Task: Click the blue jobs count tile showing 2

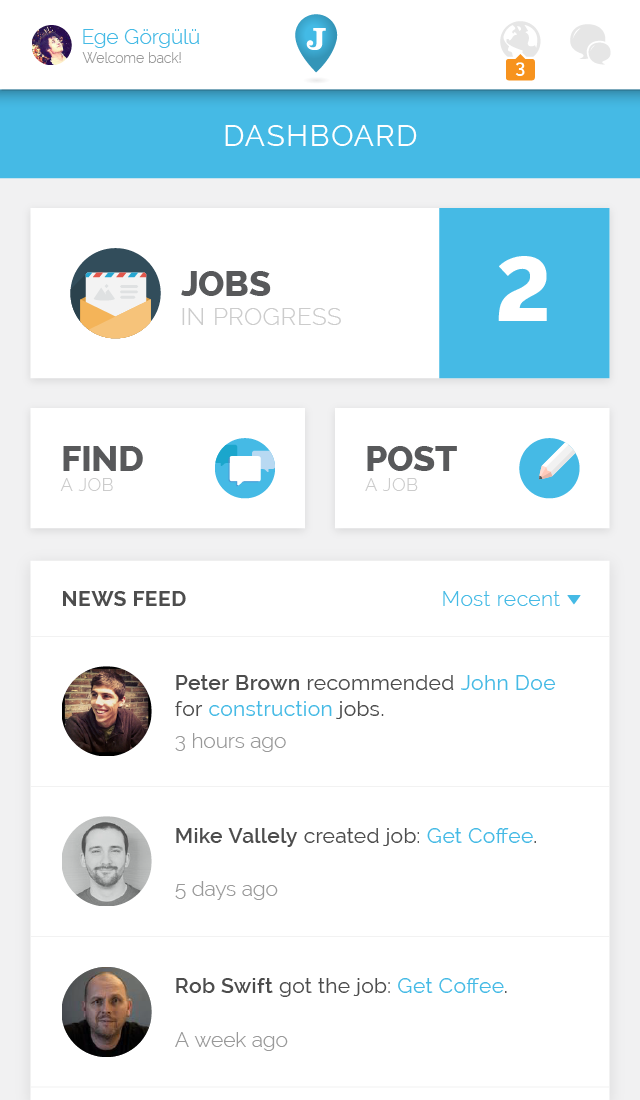Action: [524, 293]
